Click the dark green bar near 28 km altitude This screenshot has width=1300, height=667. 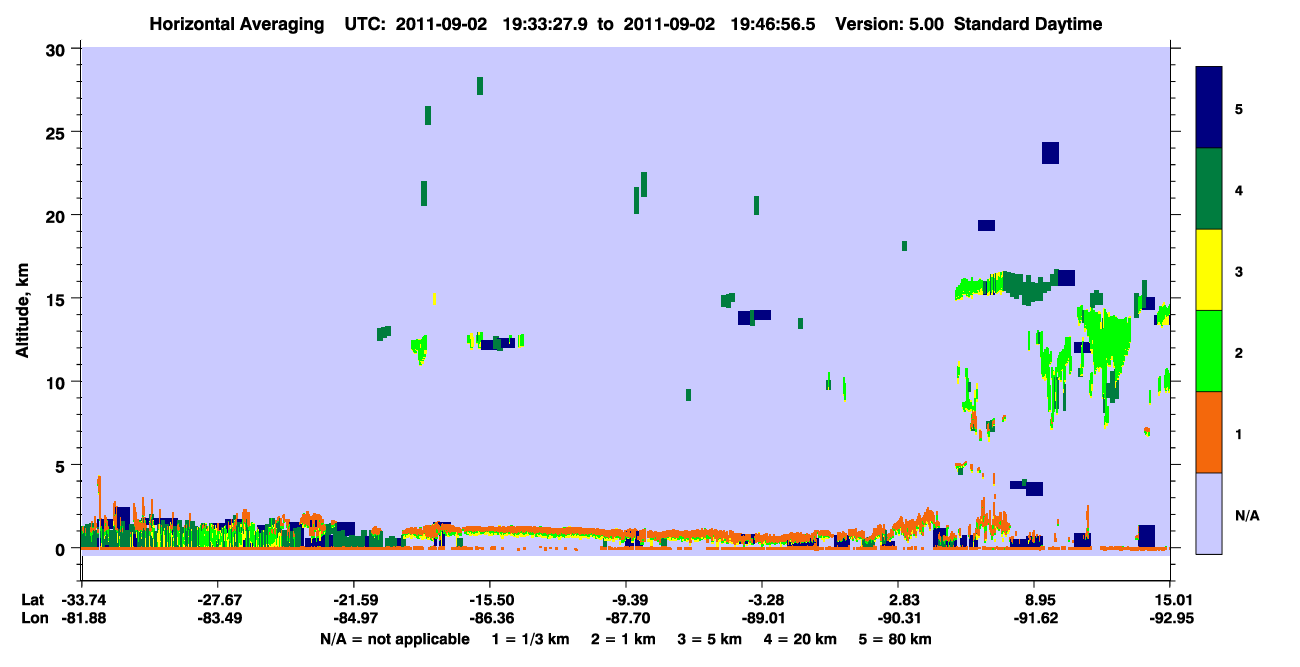click(480, 86)
